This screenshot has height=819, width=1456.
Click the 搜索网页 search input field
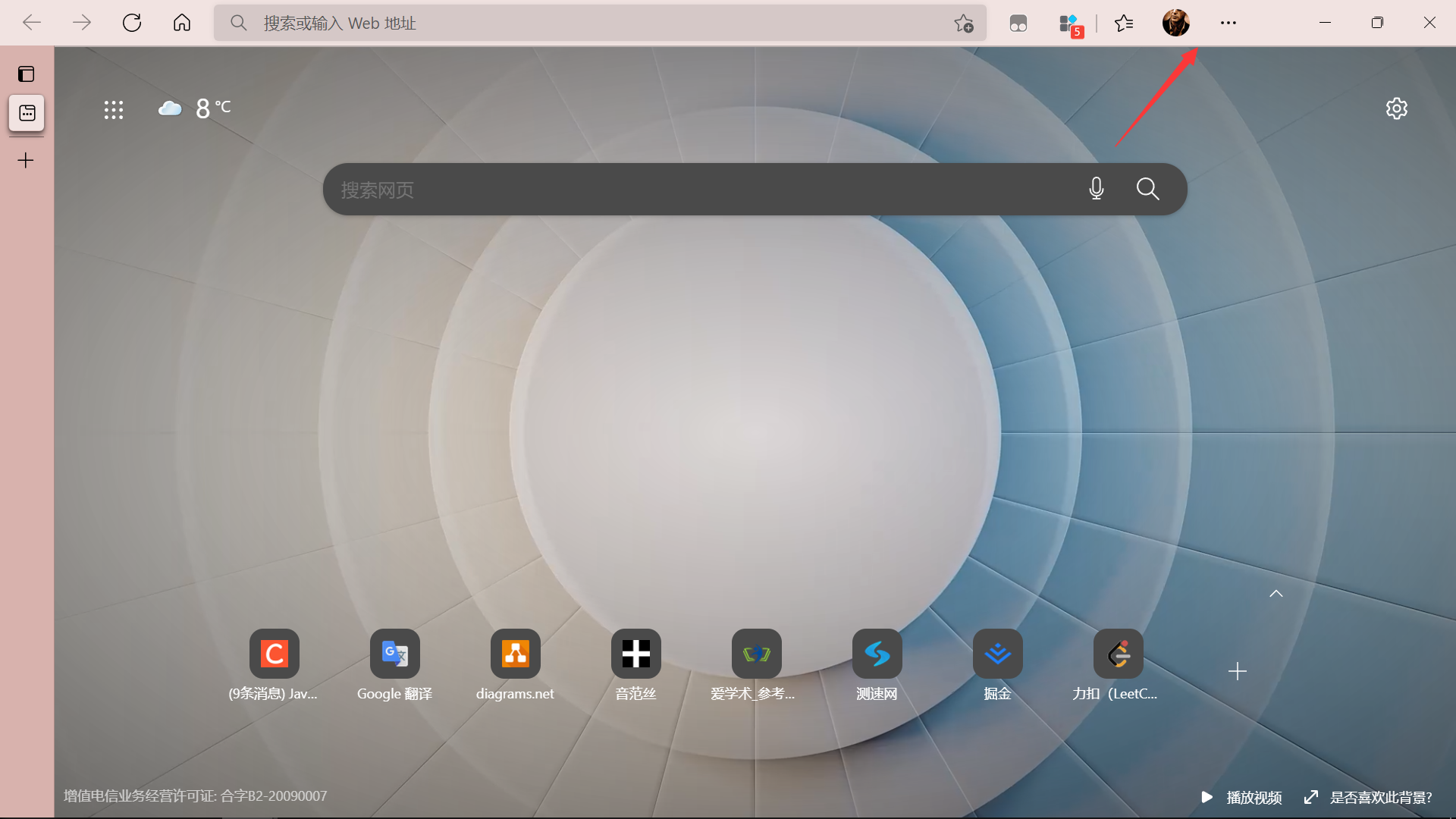click(x=682, y=190)
